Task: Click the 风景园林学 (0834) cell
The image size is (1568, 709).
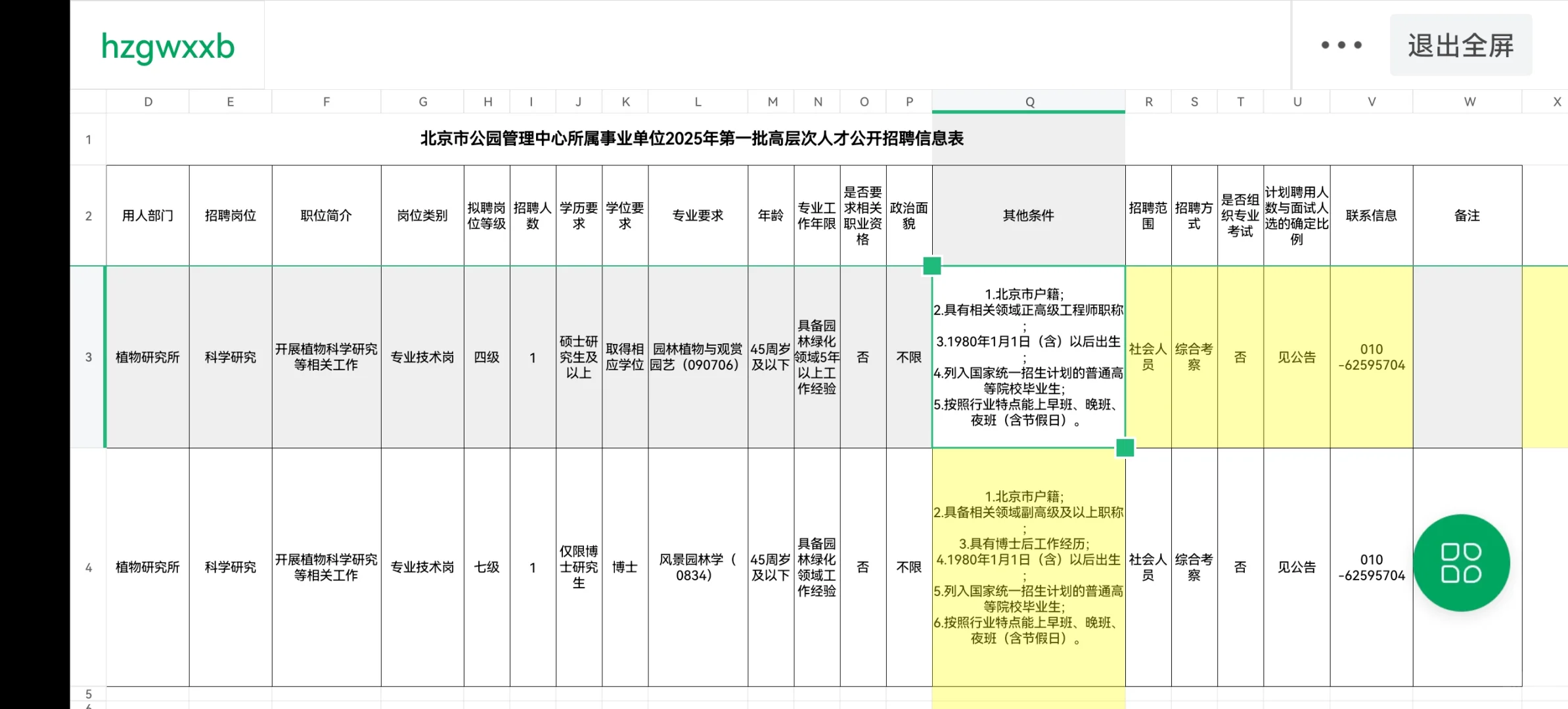Action: coord(697,567)
